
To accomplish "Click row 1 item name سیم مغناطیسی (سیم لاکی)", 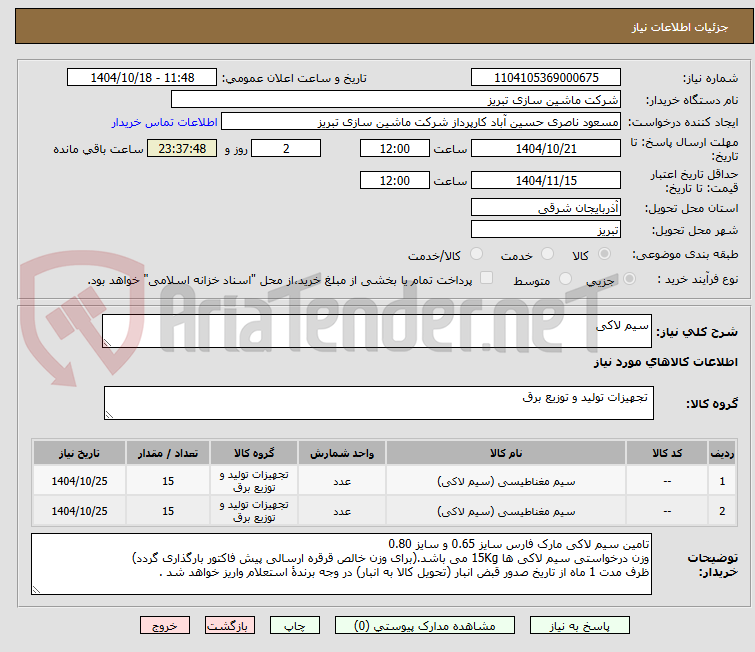I will point(506,482).
